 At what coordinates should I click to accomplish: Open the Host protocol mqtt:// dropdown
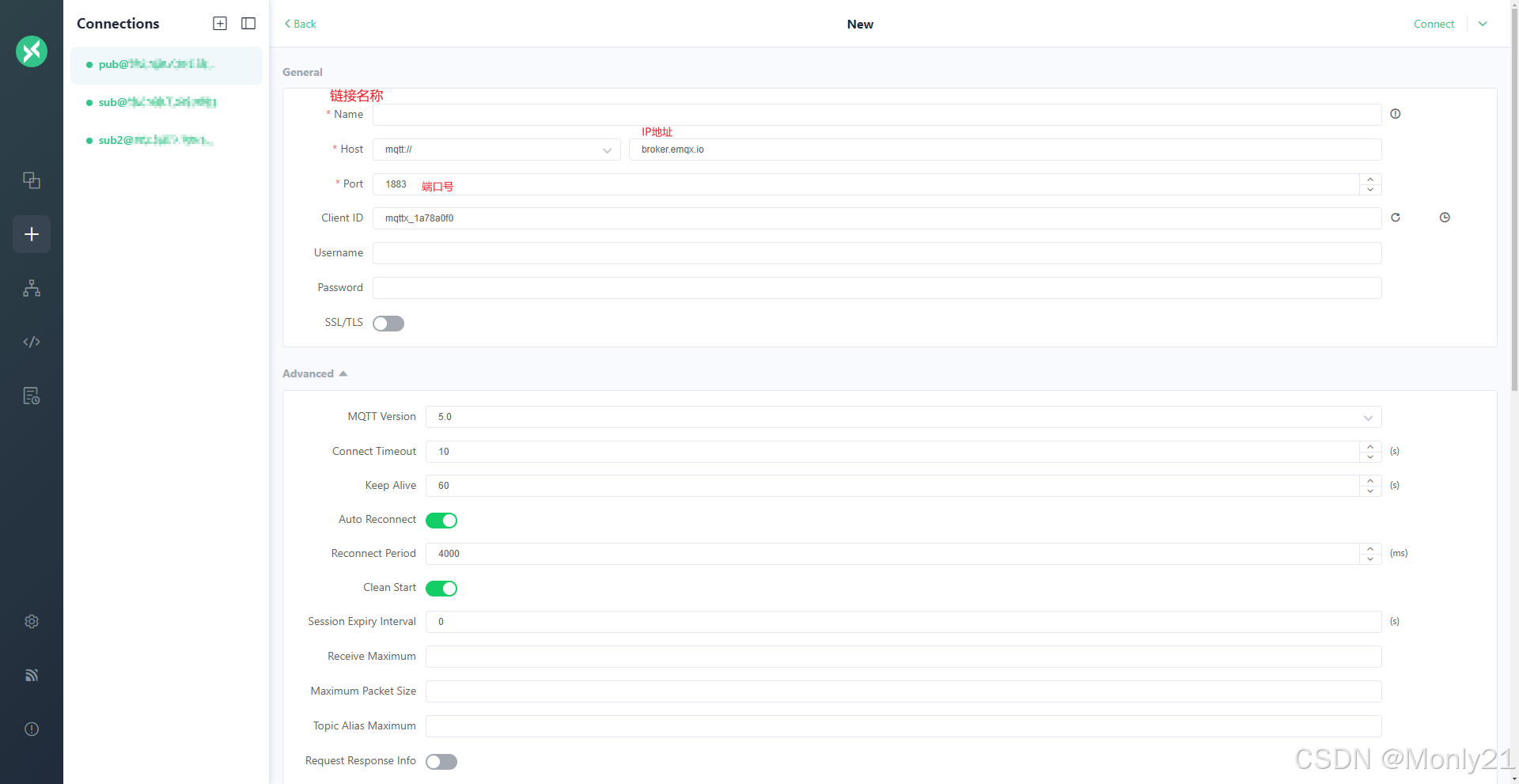497,150
